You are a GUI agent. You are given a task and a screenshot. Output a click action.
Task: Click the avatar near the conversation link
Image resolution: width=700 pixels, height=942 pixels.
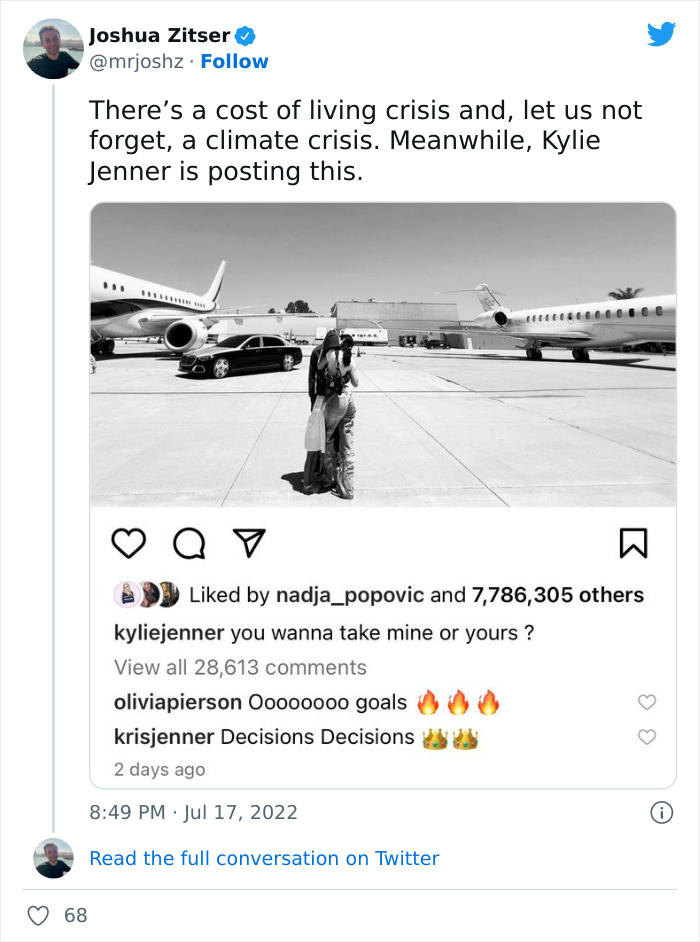click(52, 858)
